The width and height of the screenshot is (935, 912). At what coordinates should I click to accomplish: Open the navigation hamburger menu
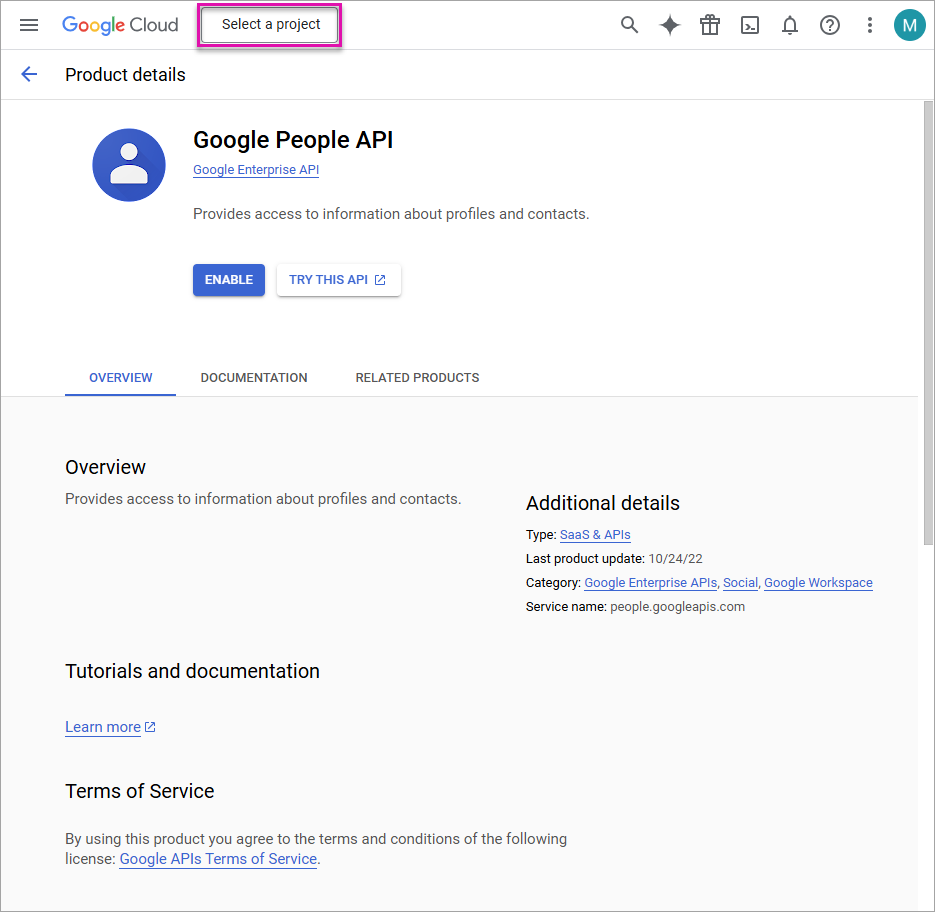pyautogui.click(x=28, y=25)
